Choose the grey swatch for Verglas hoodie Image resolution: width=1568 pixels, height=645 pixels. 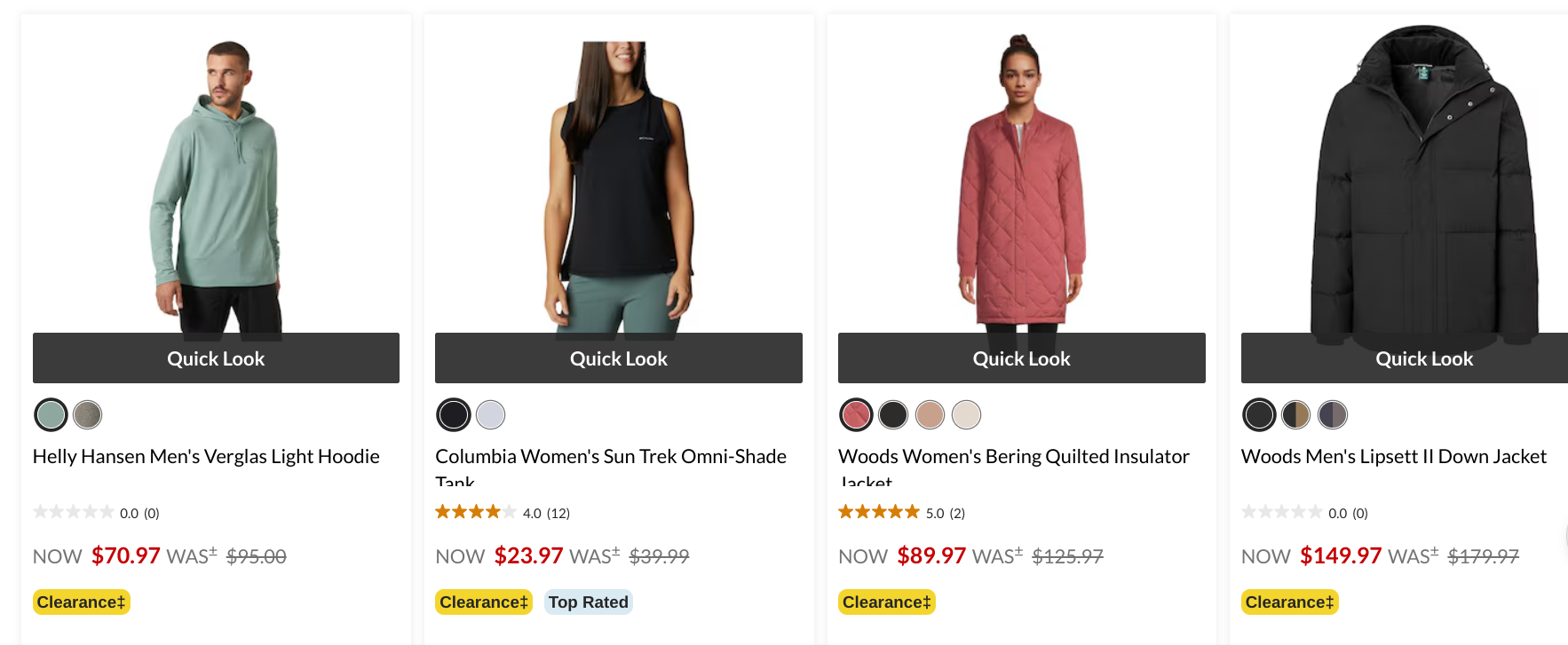87,414
